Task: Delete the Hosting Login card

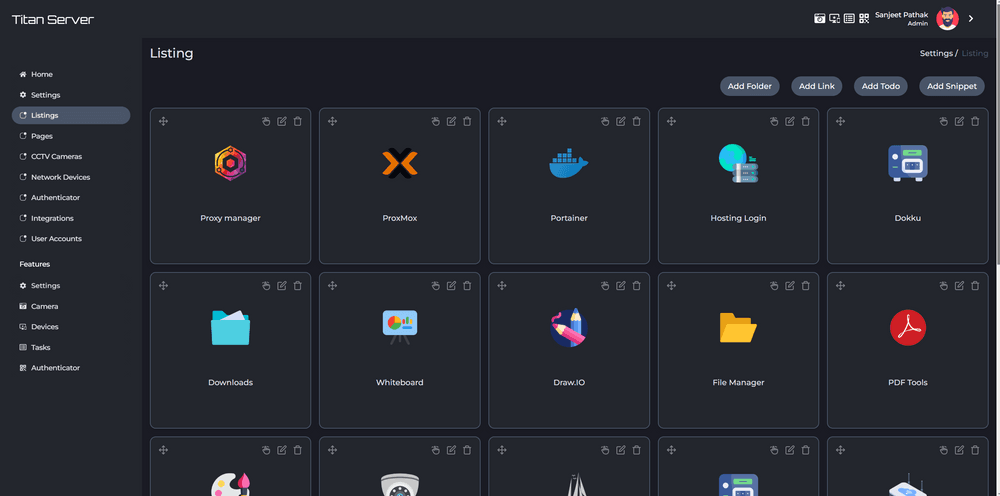Action: 805,121
